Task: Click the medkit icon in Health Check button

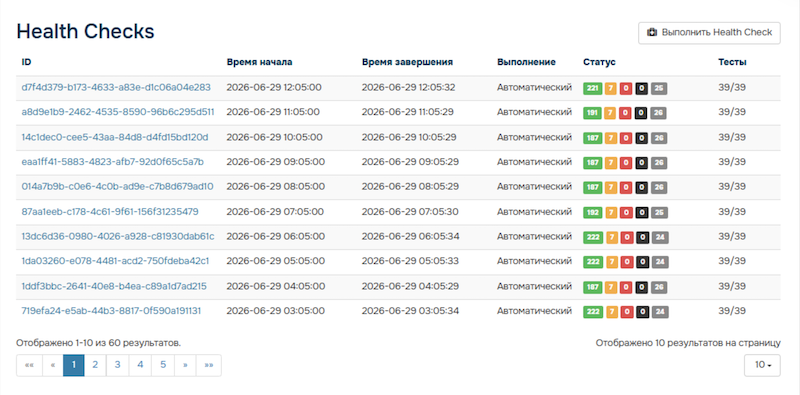Action: pyautogui.click(x=652, y=33)
